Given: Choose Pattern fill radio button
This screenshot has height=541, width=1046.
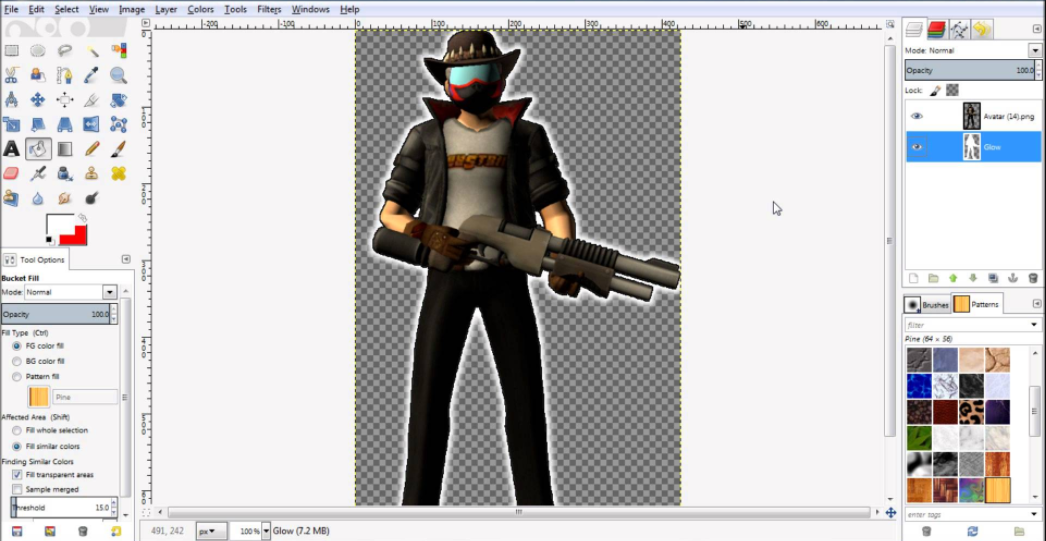Looking at the screenshot, I should (x=17, y=377).
